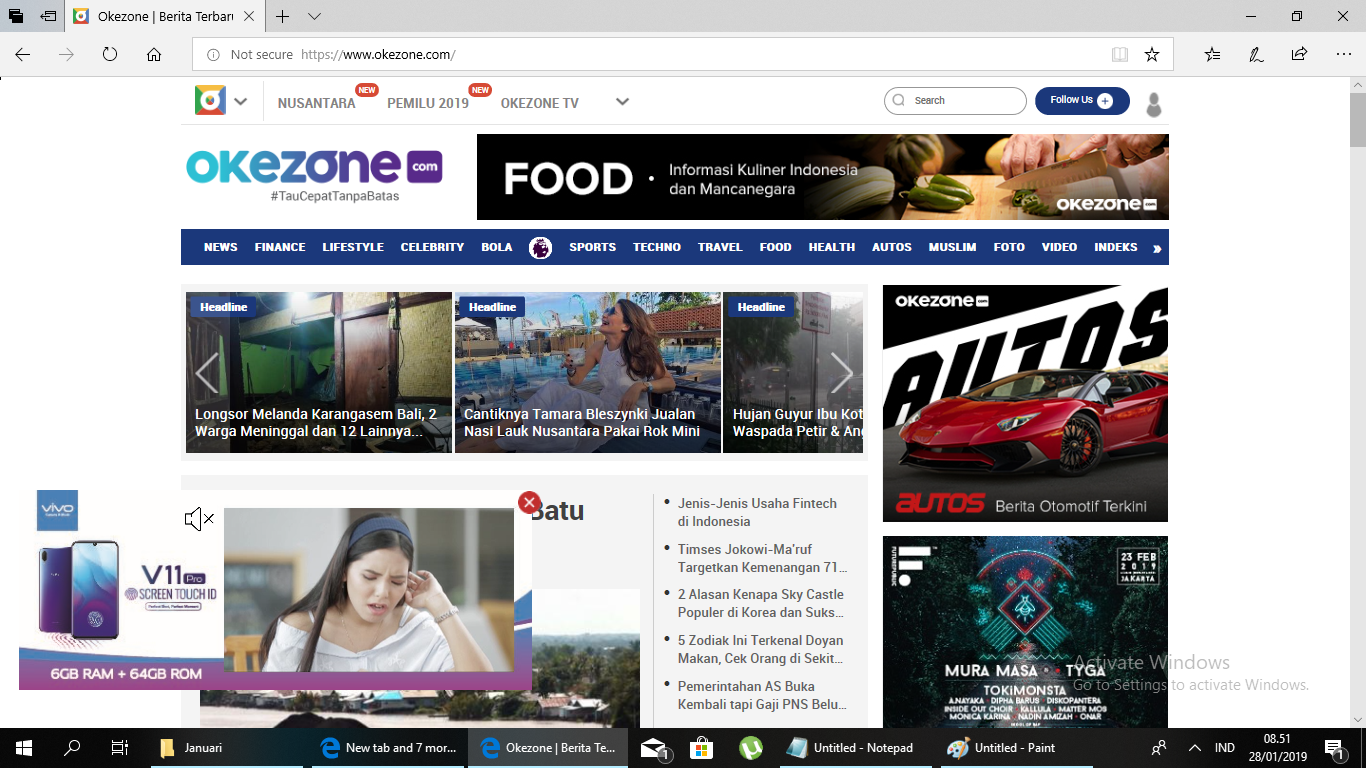
Task: Show tab previews chevron
Action: click(x=314, y=17)
